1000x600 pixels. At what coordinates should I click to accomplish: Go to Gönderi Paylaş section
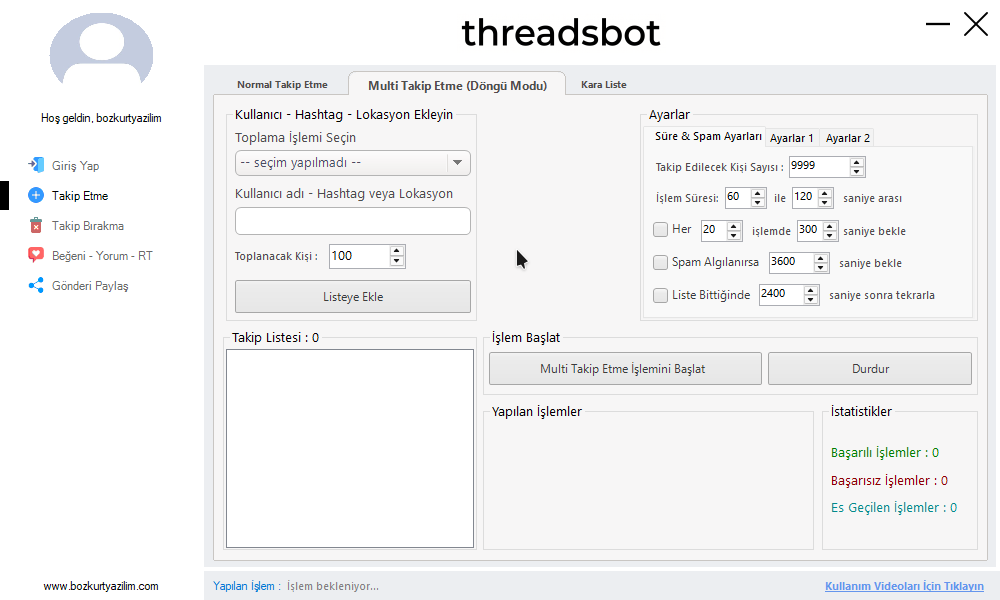click(x=90, y=286)
